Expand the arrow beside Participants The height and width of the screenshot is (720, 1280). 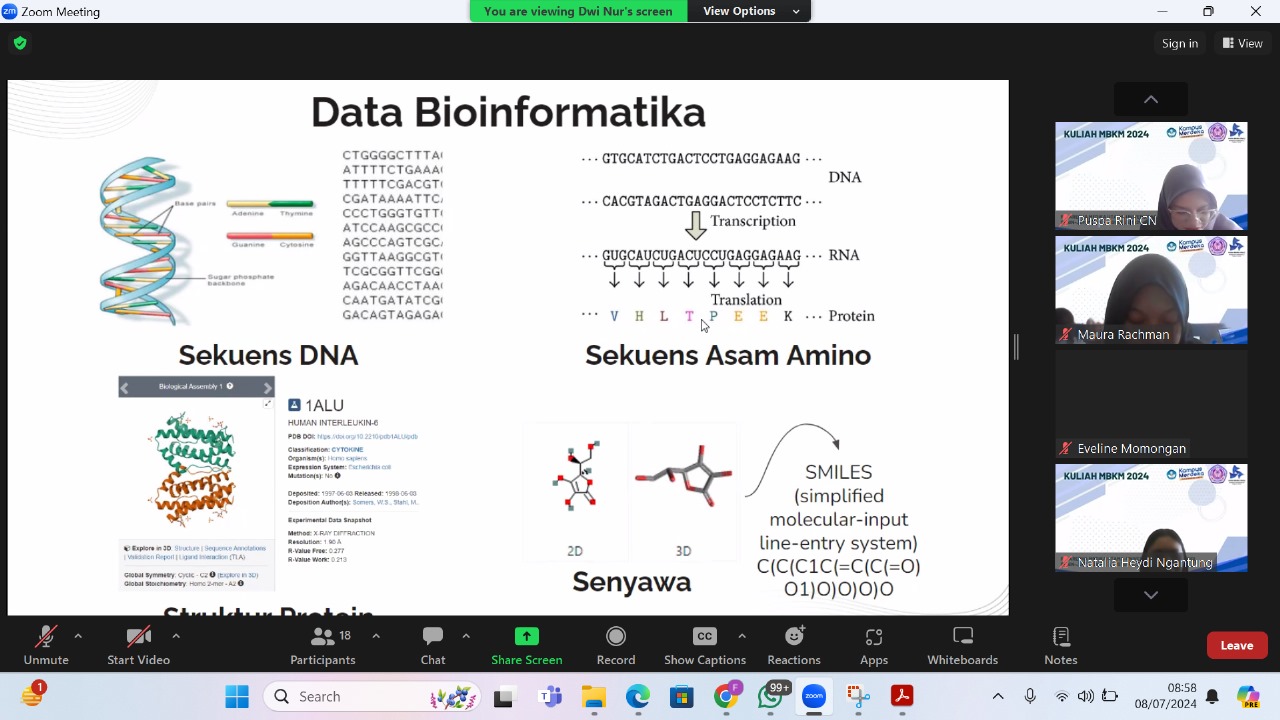click(x=376, y=636)
